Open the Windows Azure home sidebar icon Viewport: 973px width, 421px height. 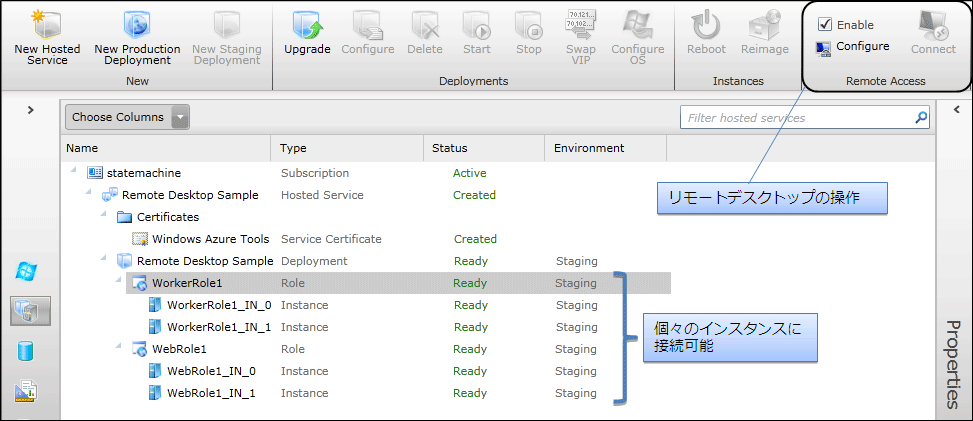pyautogui.click(x=27, y=271)
